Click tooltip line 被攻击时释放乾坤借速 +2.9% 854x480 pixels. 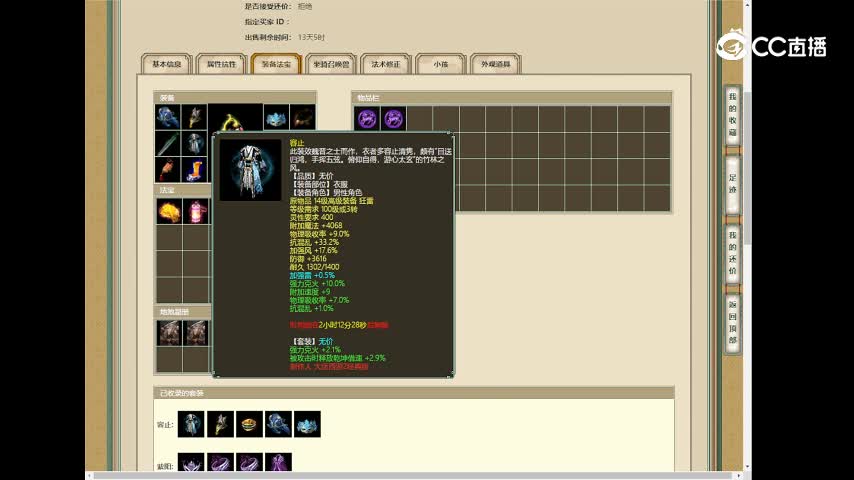click(x=338, y=359)
